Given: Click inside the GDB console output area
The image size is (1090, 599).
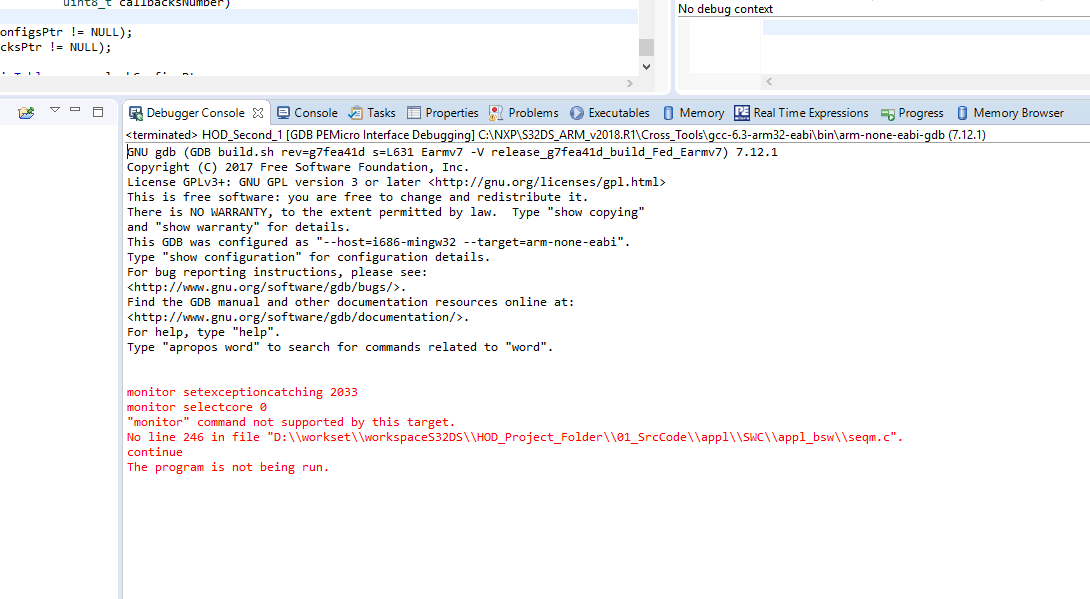Looking at the screenshot, I should (400, 300).
